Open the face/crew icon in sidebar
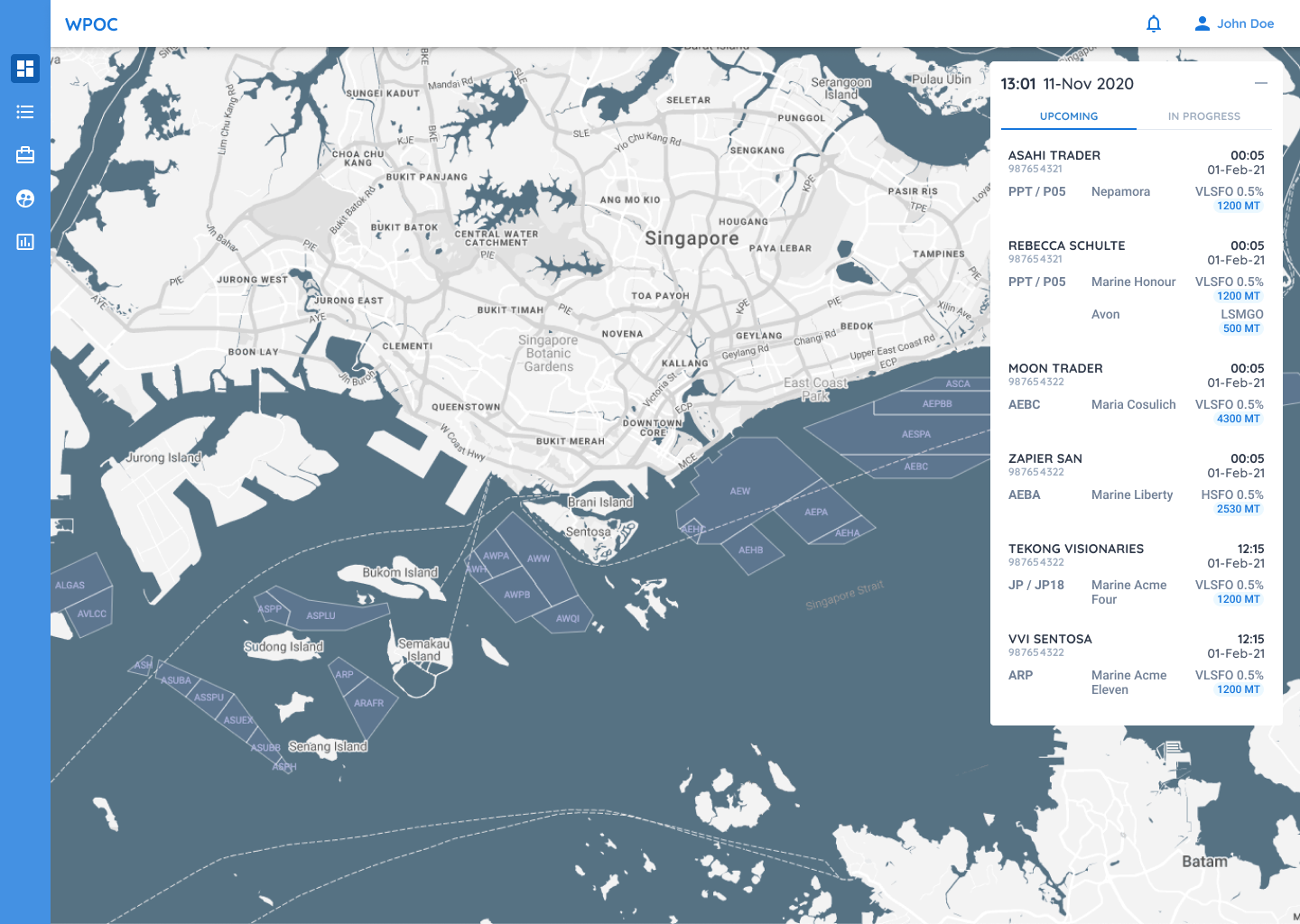Image resolution: width=1300 pixels, height=924 pixels. [x=25, y=199]
